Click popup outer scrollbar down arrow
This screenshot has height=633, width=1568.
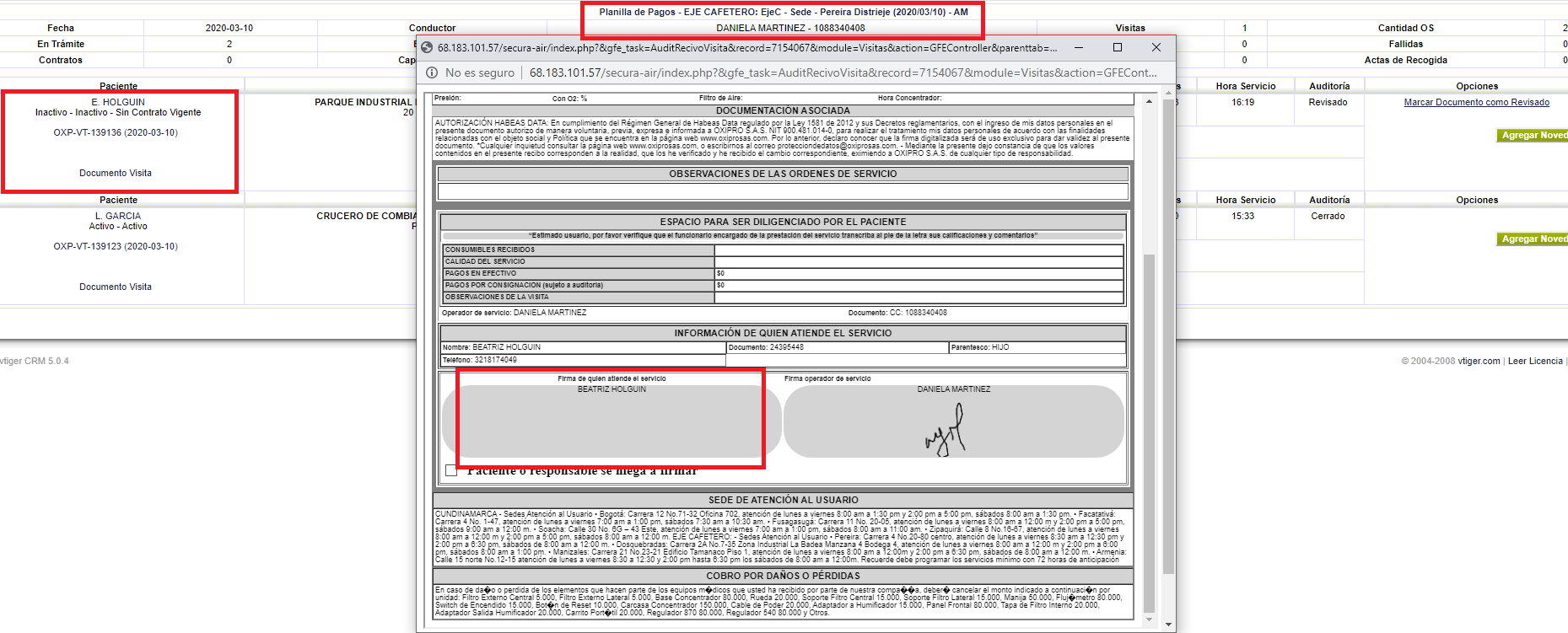click(1168, 625)
